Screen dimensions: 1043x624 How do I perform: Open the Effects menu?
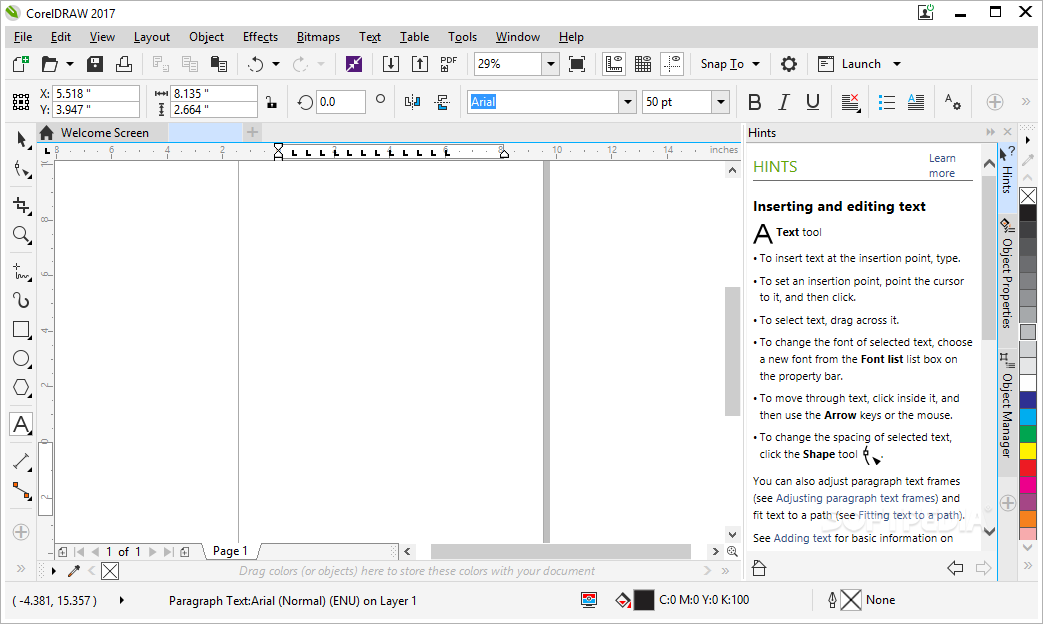click(260, 37)
